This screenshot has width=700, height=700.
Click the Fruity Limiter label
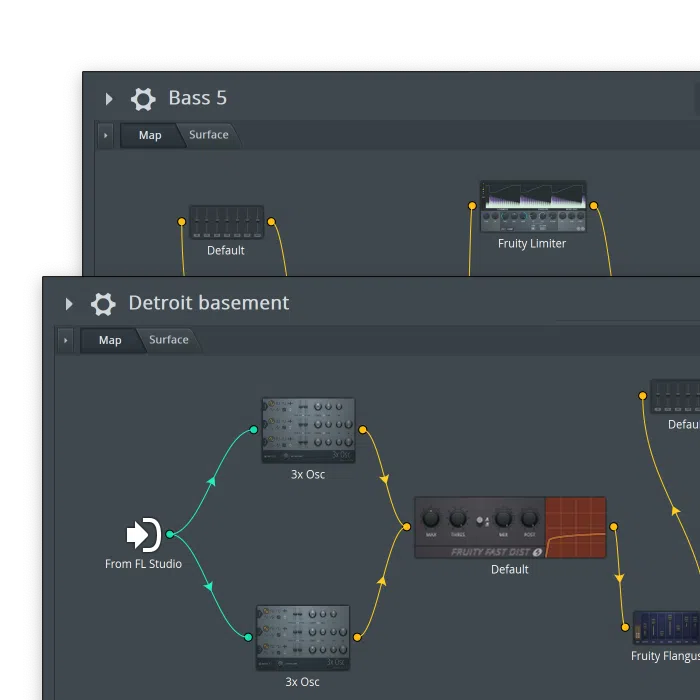532,244
